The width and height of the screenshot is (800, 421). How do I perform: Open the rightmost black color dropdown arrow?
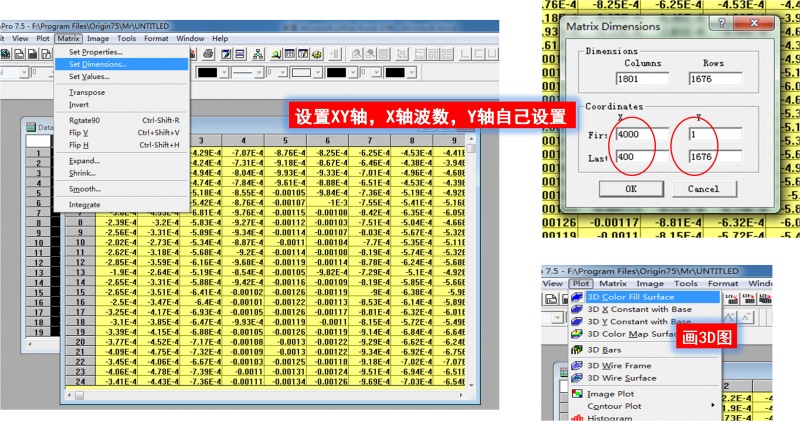pos(411,72)
